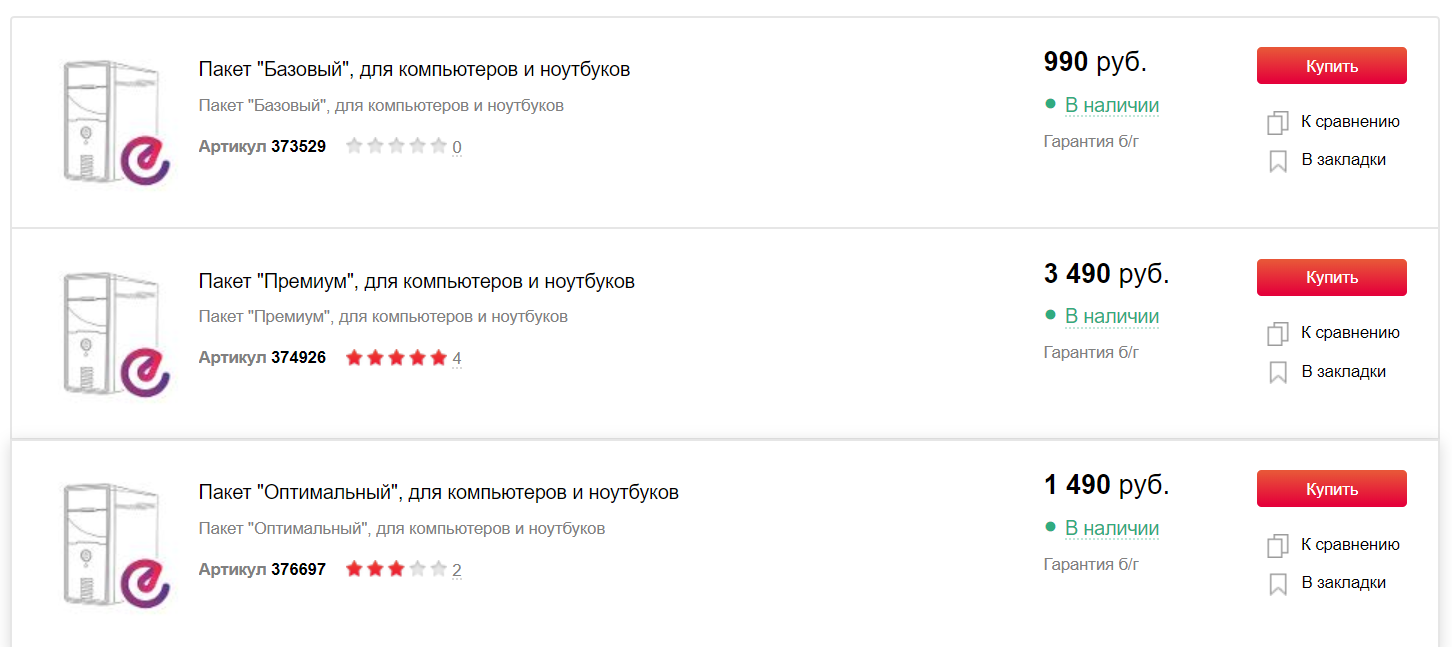Open Пакет "Оптимальный" product title link
This screenshot has height=647, width=1452.
coord(438,493)
